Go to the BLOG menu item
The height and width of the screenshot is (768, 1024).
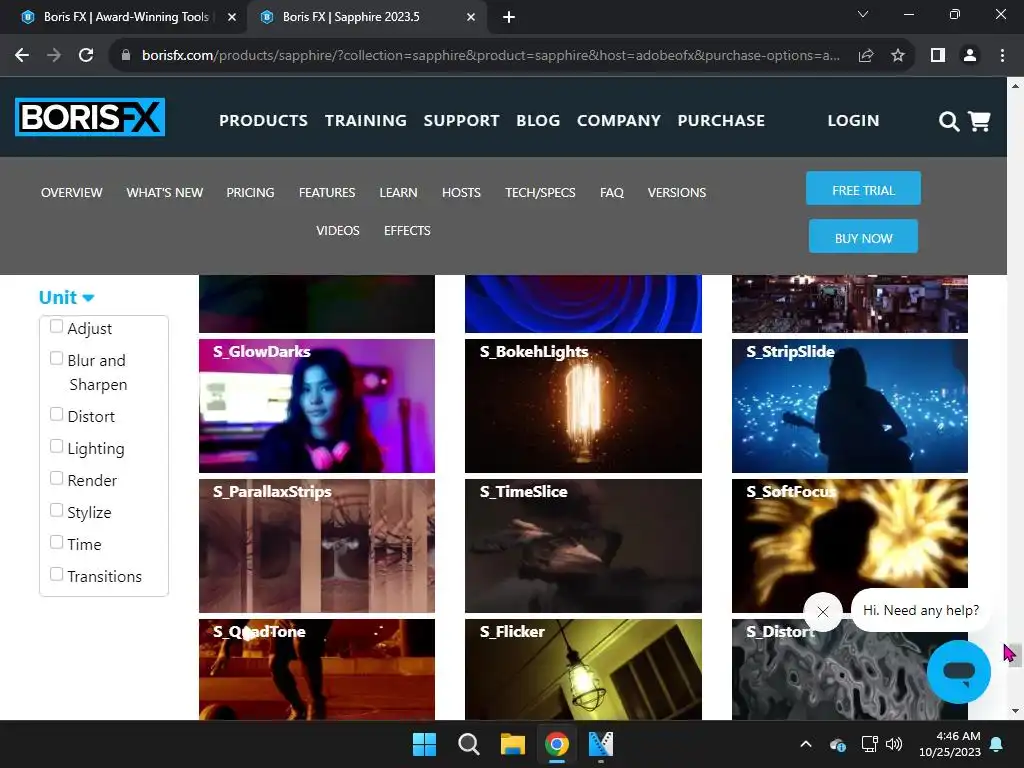click(x=538, y=121)
